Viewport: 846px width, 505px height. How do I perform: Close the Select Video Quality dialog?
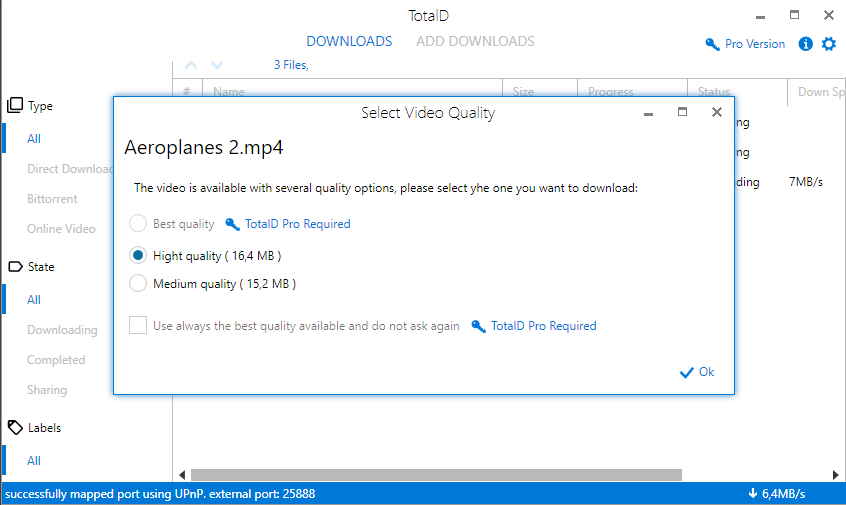pos(717,112)
